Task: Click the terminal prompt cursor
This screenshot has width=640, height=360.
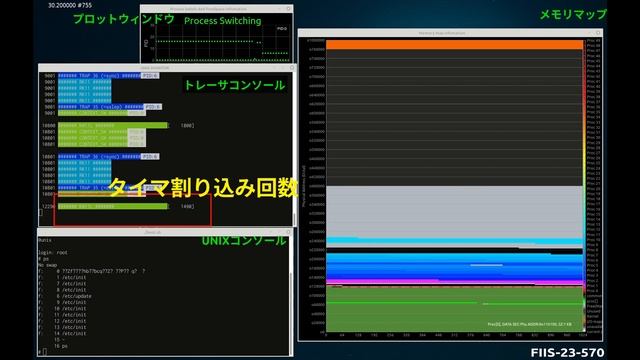Action: click(44, 351)
